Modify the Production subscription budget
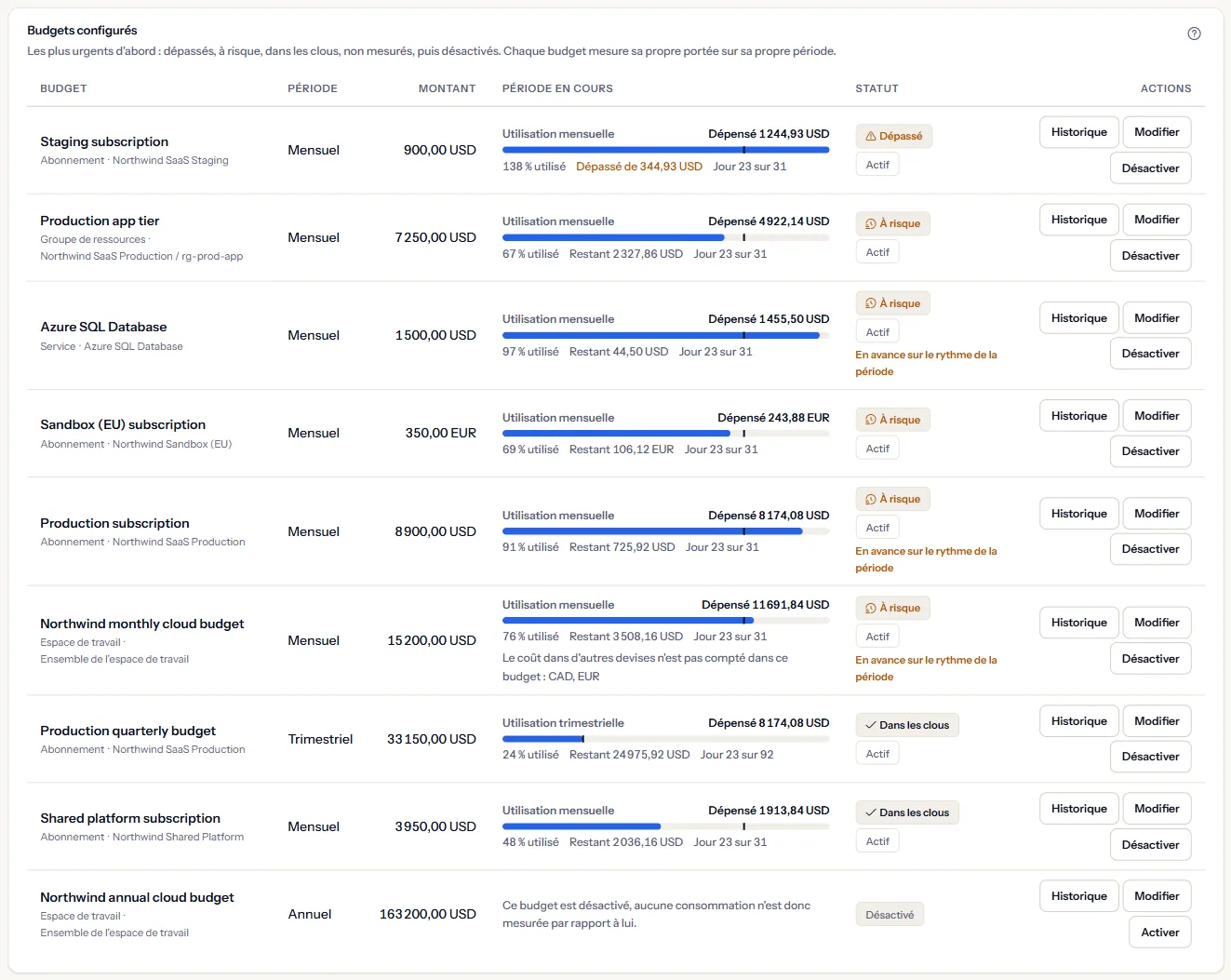The image size is (1231, 980). 1157,514
